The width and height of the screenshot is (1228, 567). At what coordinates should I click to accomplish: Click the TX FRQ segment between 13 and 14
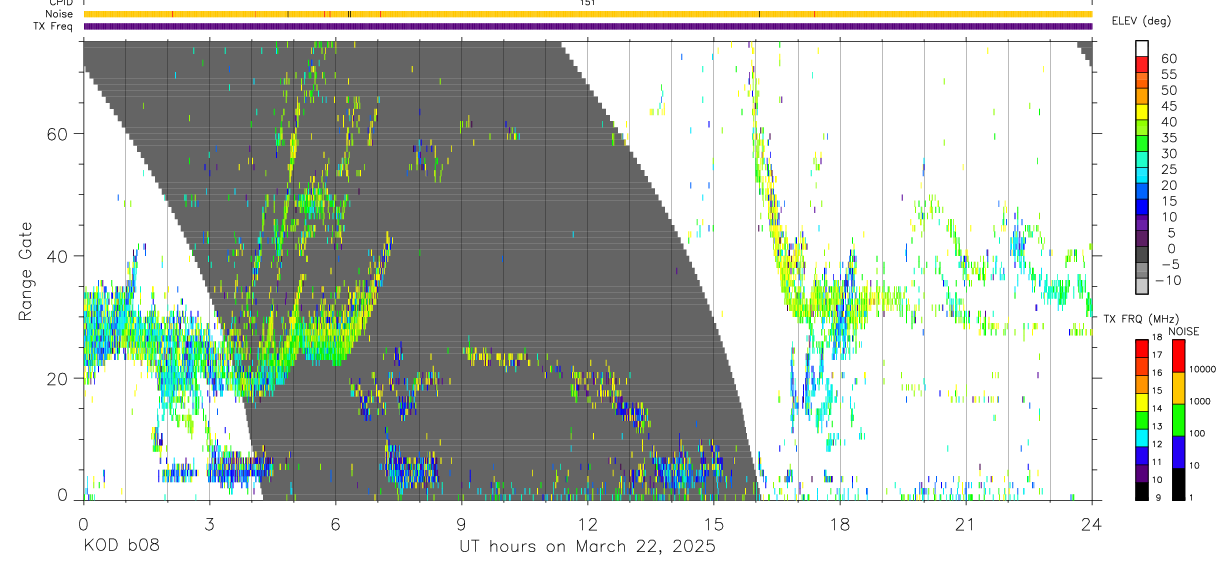pyautogui.click(x=1142, y=420)
